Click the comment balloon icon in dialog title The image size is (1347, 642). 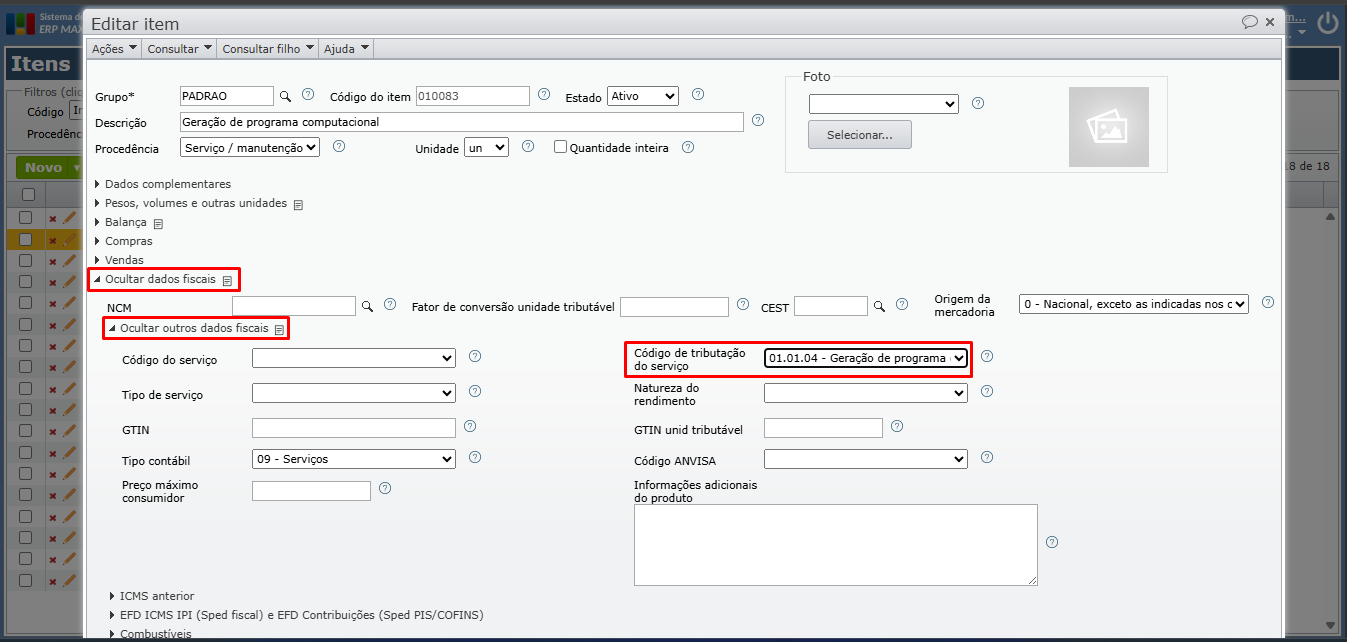pos(1250,21)
